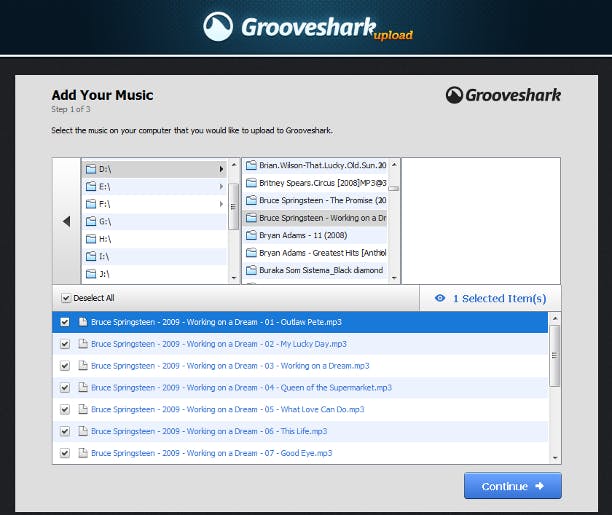Click folder icon of Britney Spears.Circus
The image size is (612, 515).
point(251,183)
